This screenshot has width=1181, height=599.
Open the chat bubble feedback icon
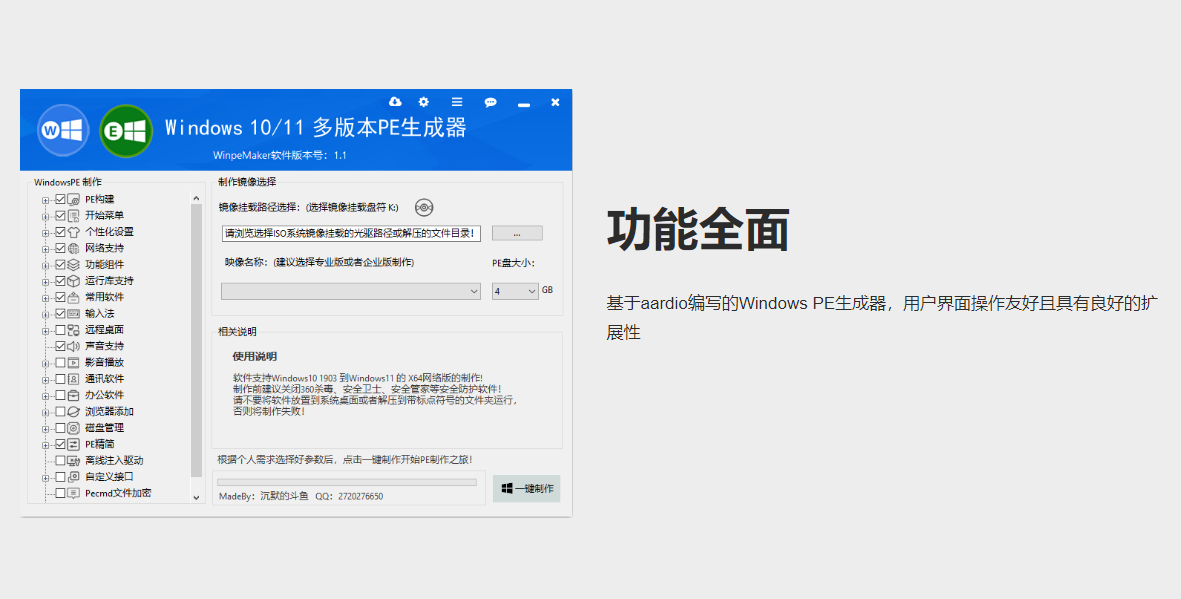[x=490, y=102]
